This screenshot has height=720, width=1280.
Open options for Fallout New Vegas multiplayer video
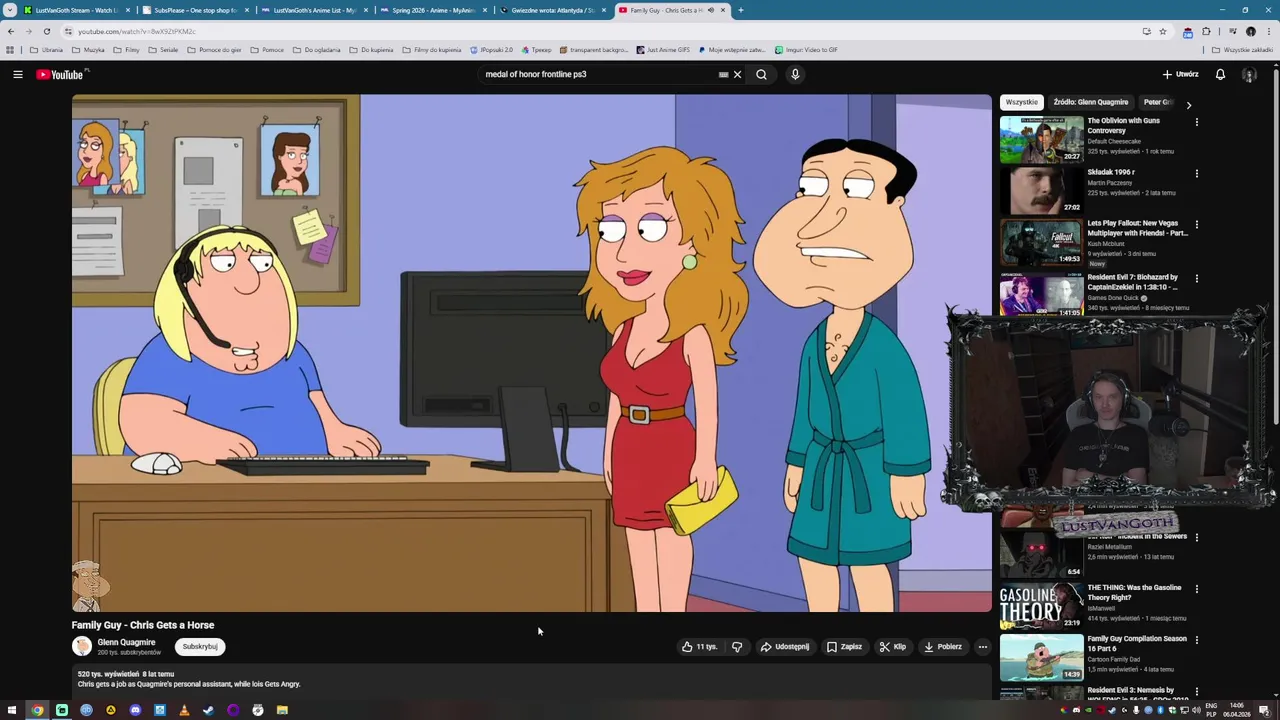pyautogui.click(x=1196, y=225)
